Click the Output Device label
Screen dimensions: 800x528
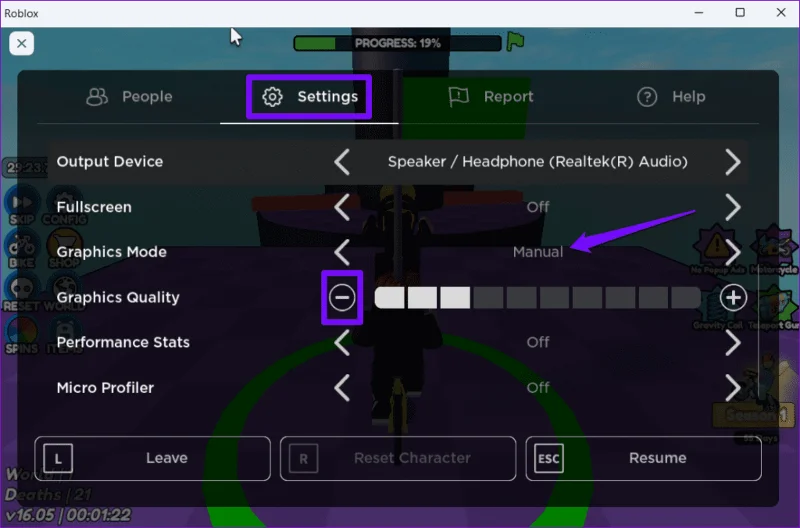[x=110, y=162]
